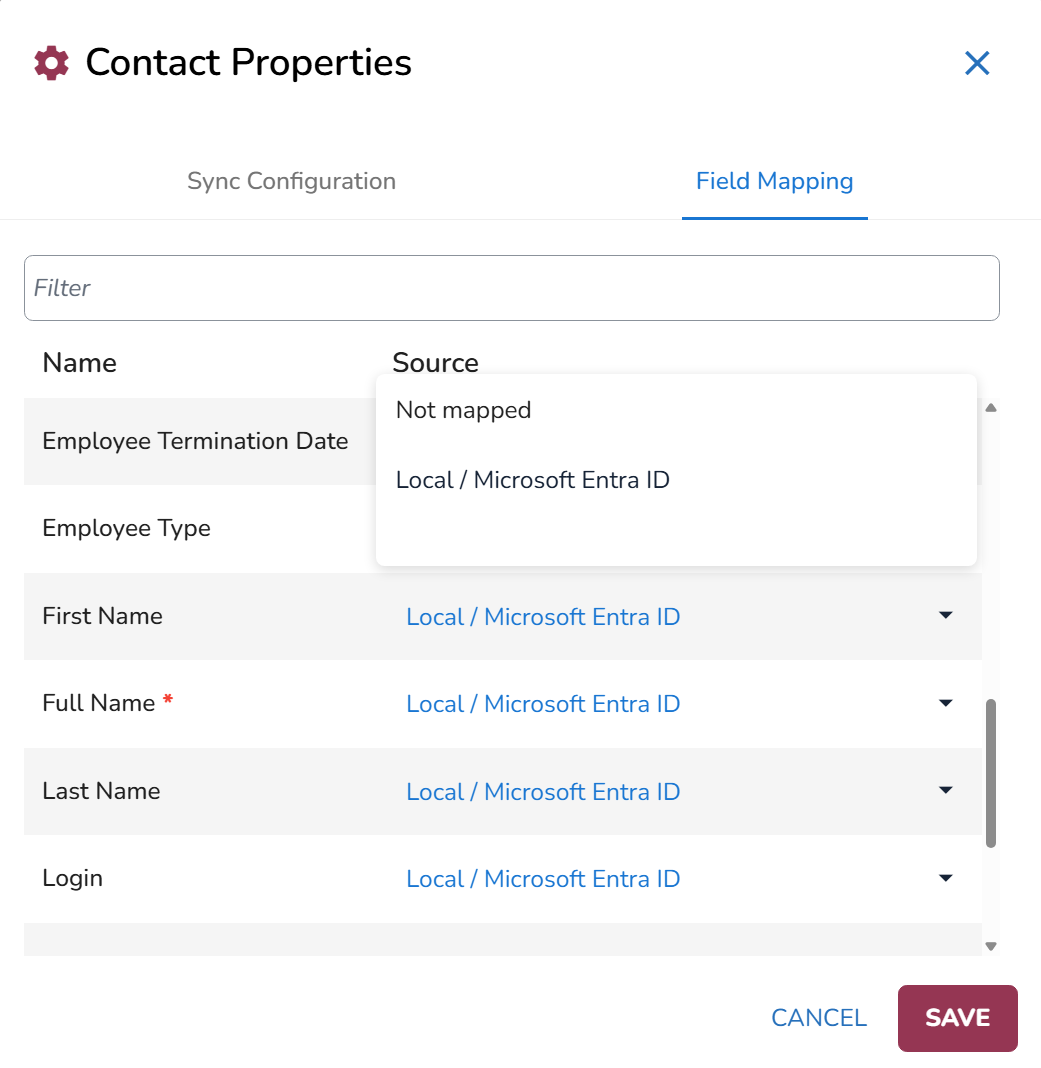The width and height of the screenshot is (1041, 1068).
Task: Focus the Filter input field
Action: pos(512,288)
